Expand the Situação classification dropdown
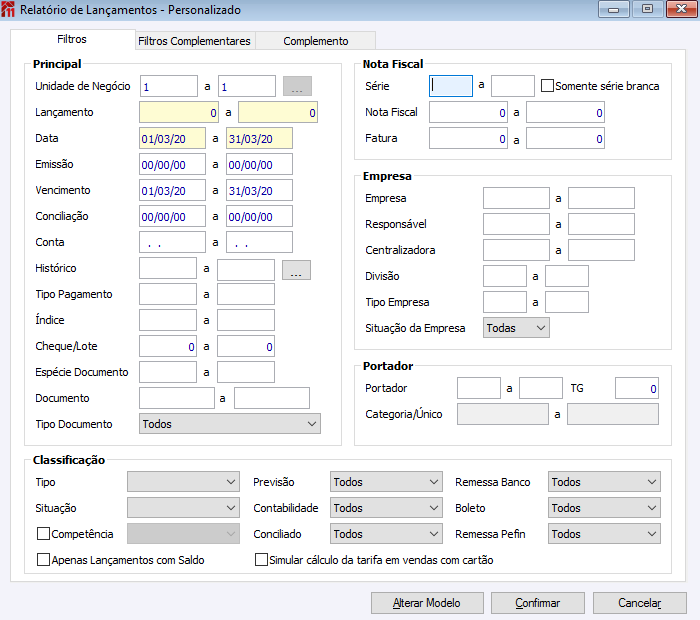700x620 pixels. [183, 508]
